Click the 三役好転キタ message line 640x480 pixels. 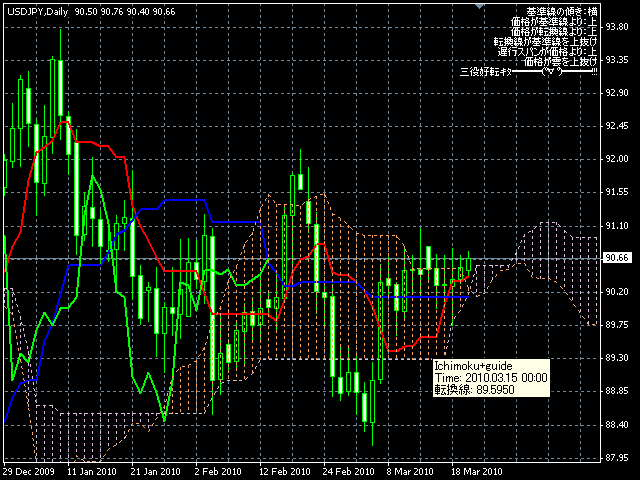[x=529, y=72]
